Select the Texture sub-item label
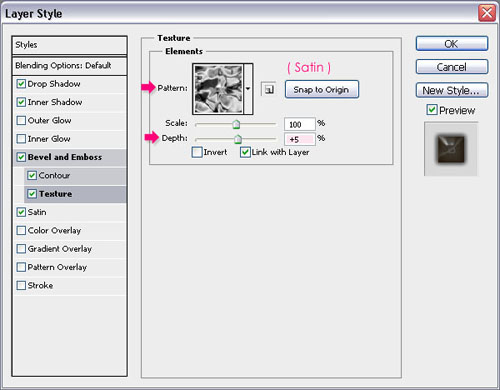 [55, 194]
